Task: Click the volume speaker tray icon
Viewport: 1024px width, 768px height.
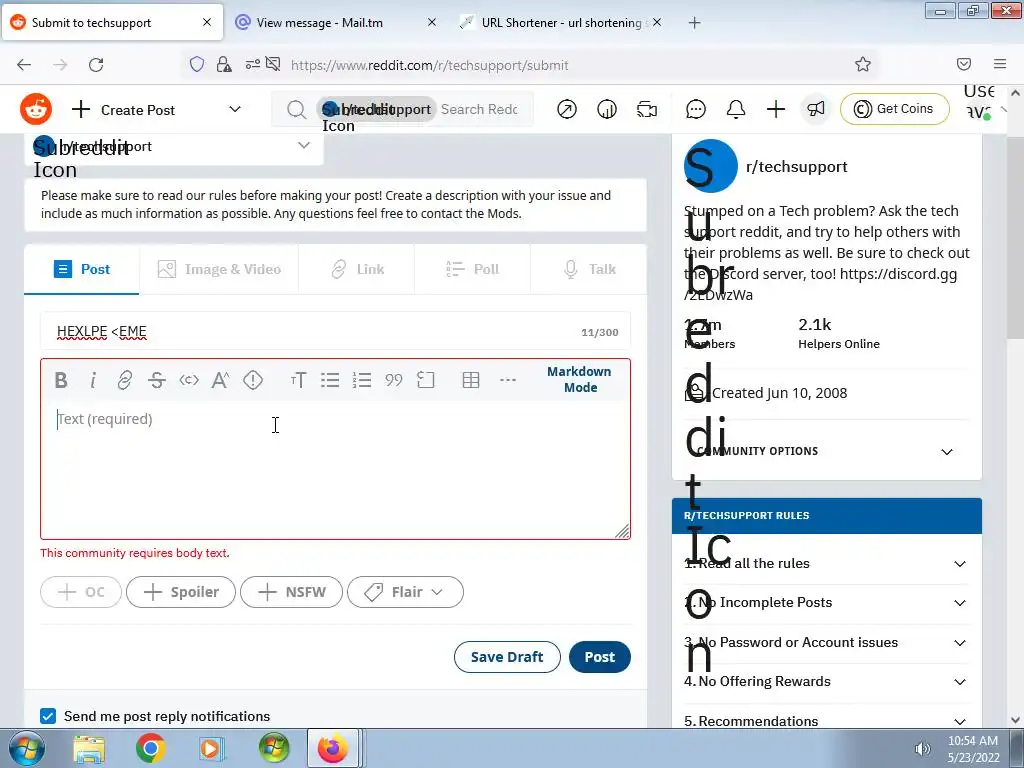Action: tap(922, 749)
